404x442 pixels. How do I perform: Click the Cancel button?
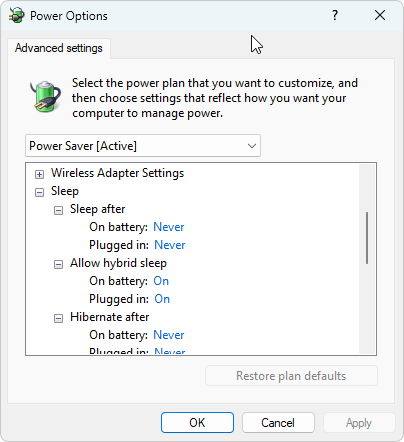(278, 423)
